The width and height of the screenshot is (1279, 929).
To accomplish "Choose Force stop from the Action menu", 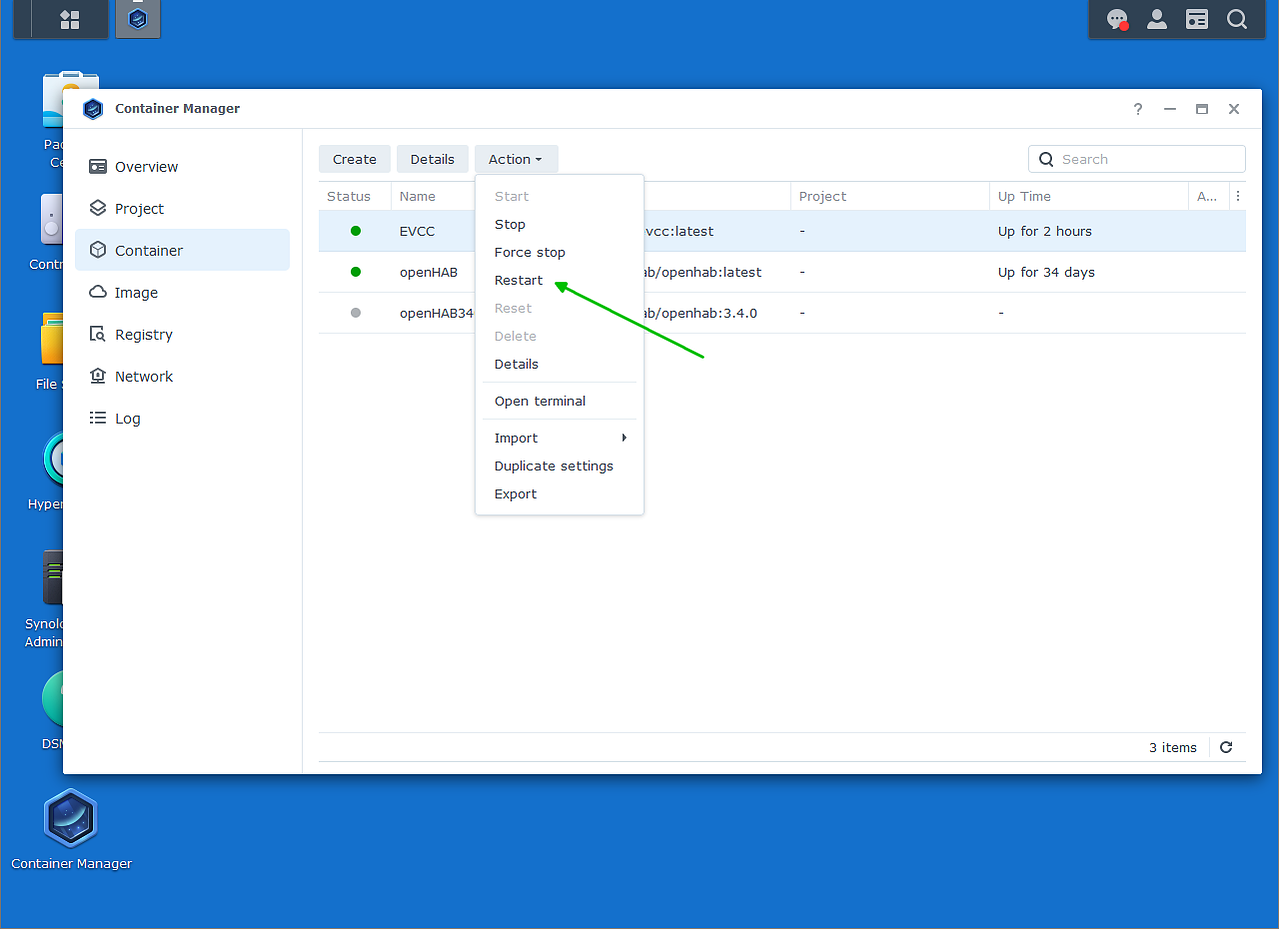I will tap(559, 253).
